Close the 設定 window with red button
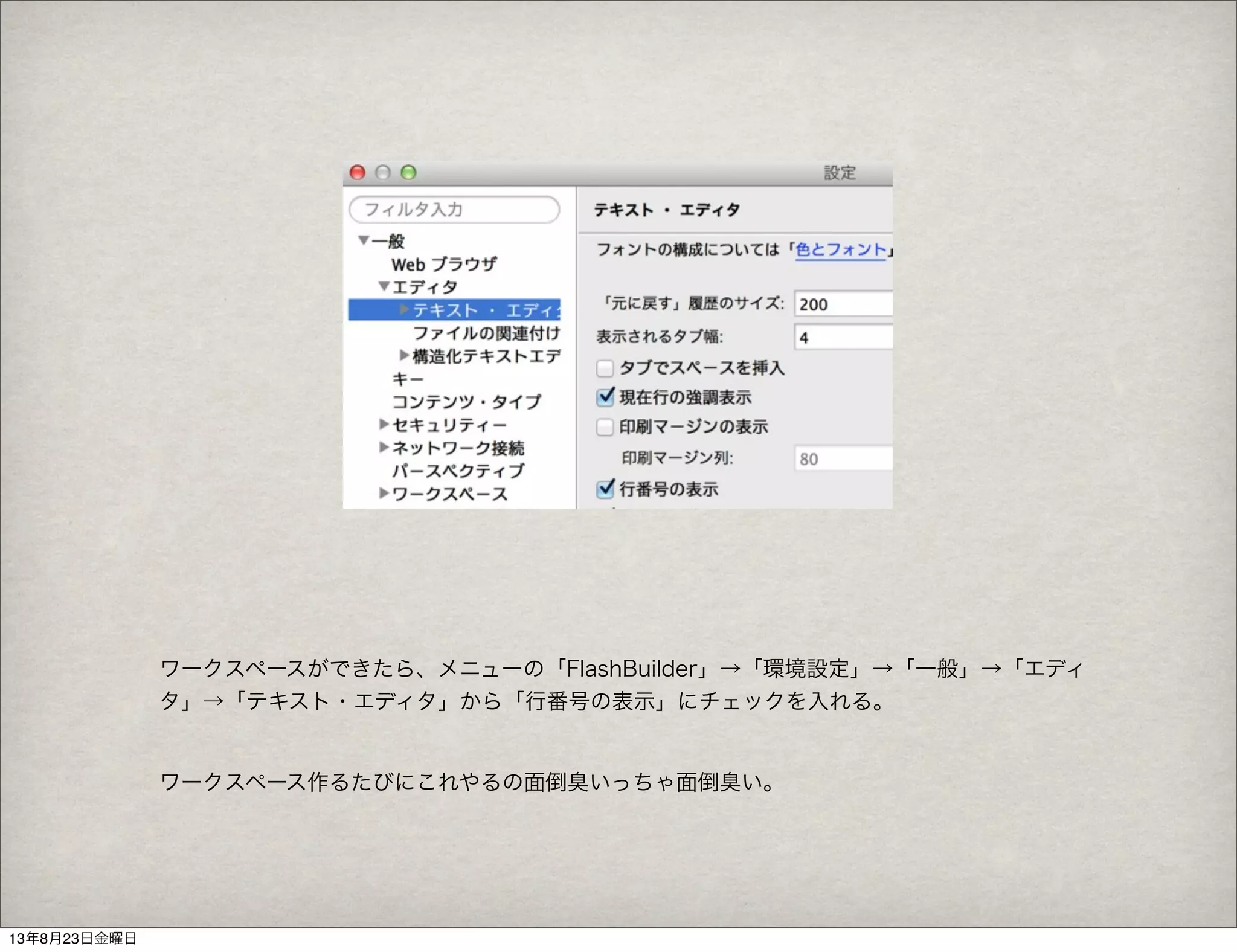This screenshot has height=952, width=1237. pyautogui.click(x=358, y=173)
